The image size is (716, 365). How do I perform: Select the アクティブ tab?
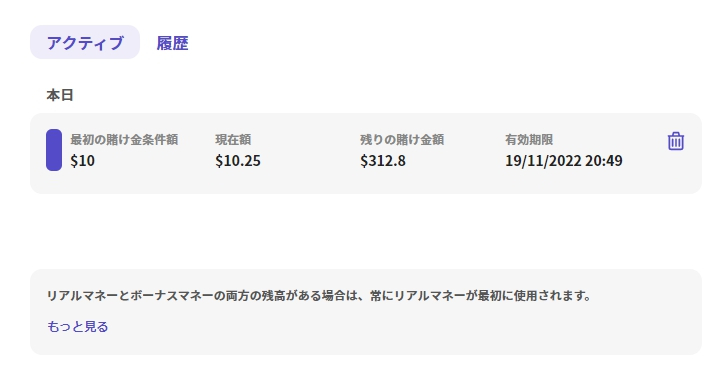[x=85, y=42]
